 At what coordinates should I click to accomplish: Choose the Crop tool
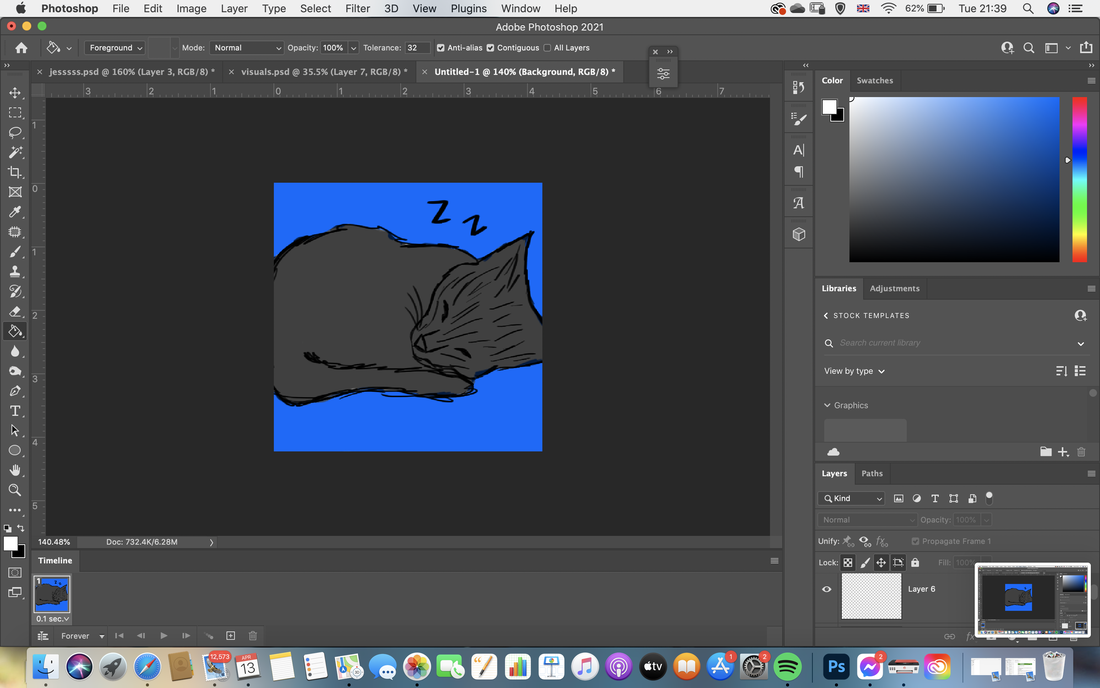click(15, 173)
